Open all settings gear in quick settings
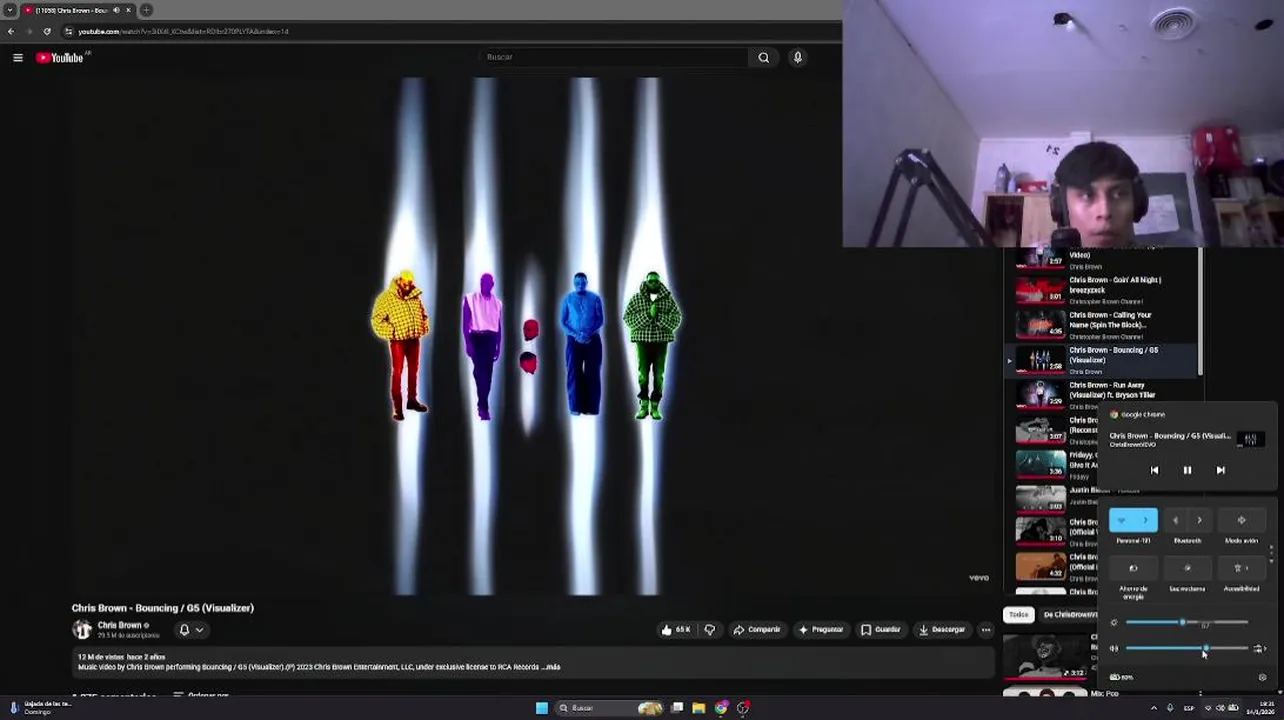 click(1262, 677)
